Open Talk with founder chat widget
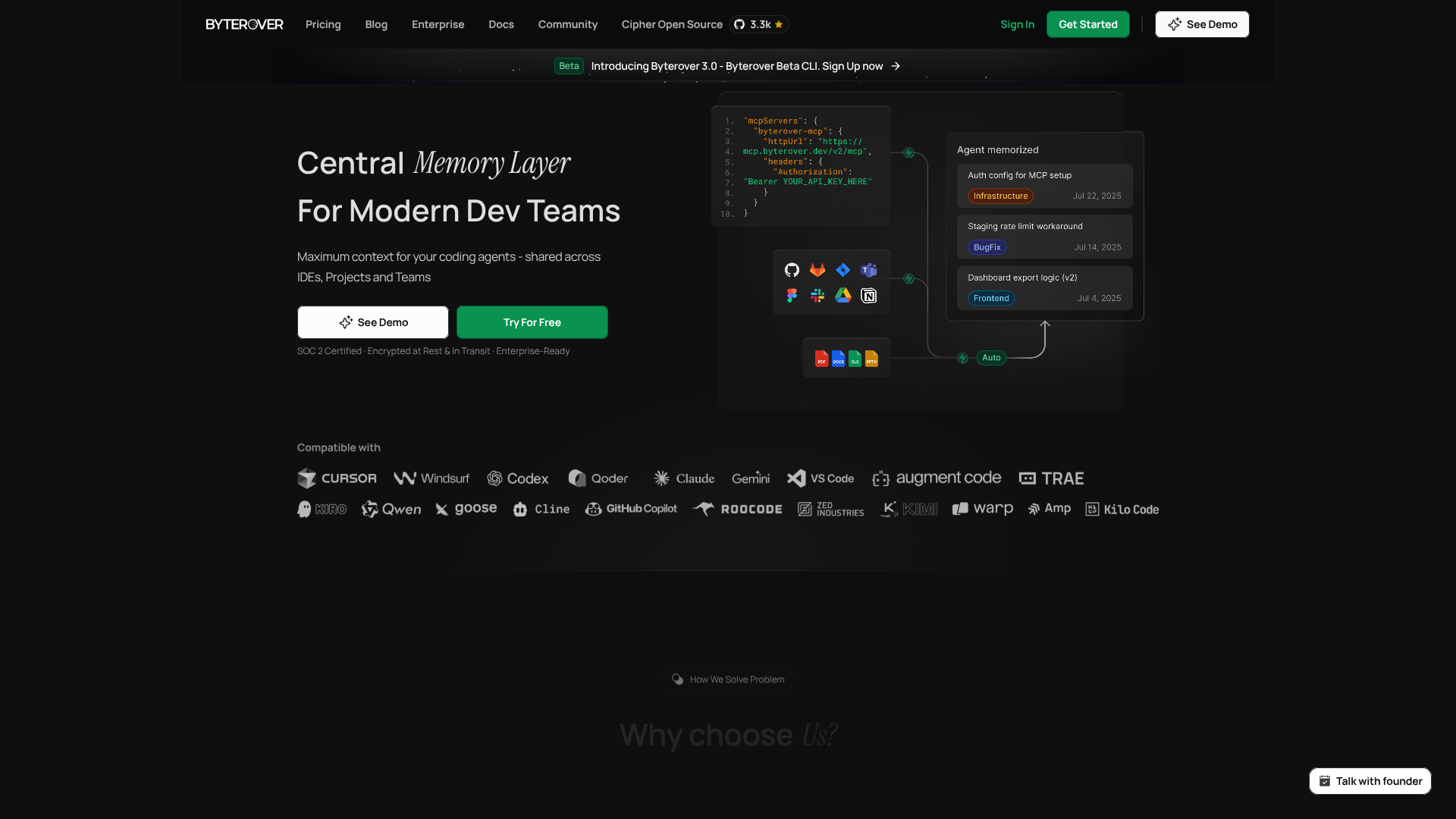 pyautogui.click(x=1370, y=781)
